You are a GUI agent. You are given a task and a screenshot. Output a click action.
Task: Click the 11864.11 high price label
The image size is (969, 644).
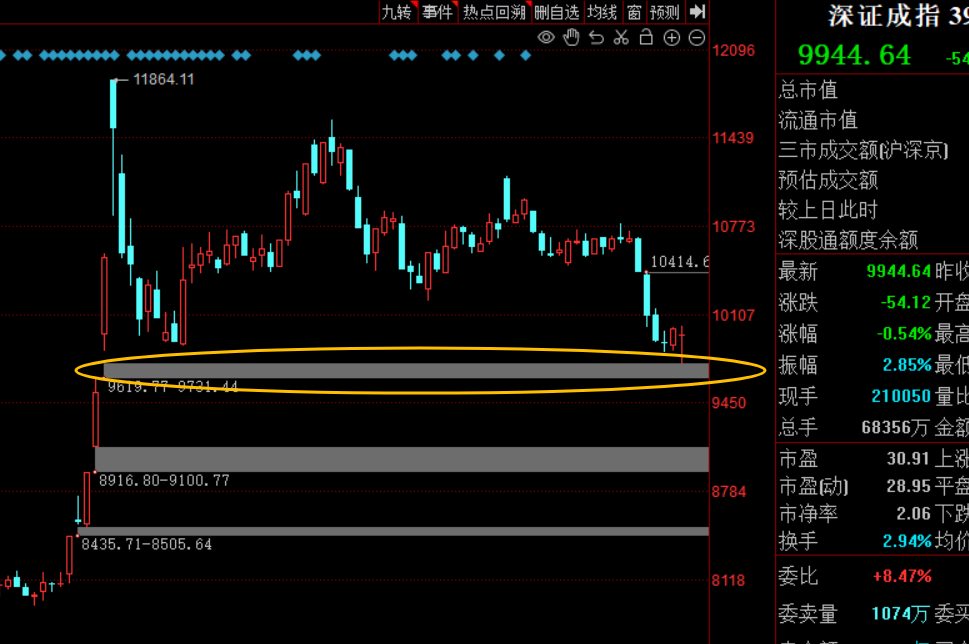pos(163,79)
